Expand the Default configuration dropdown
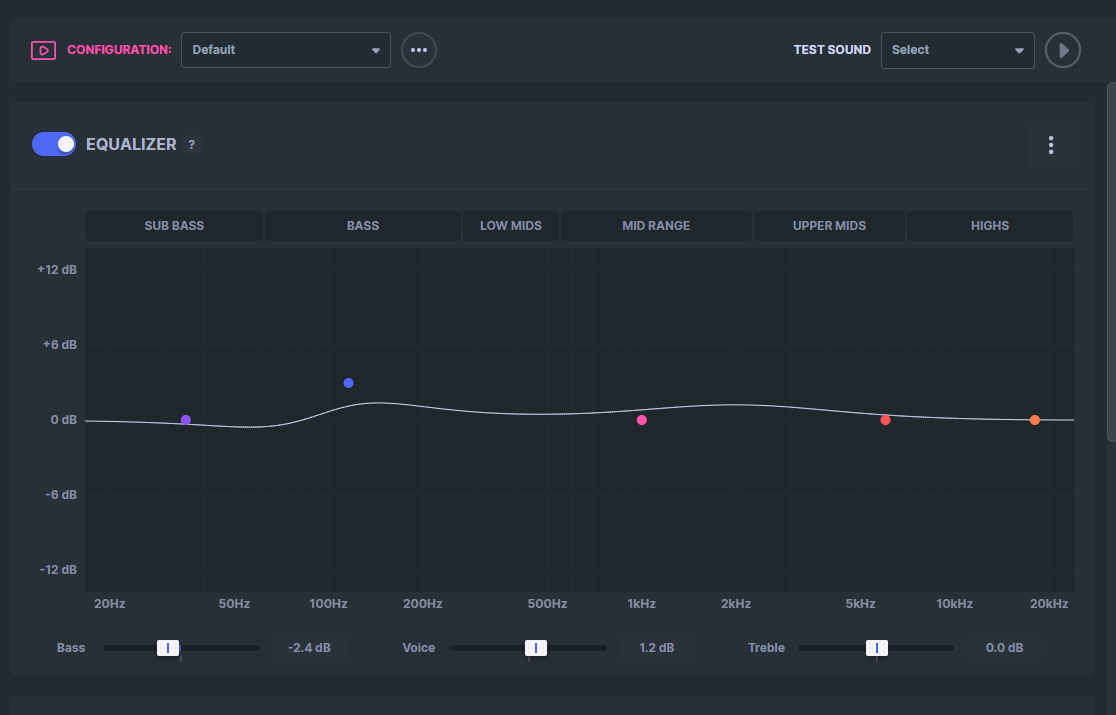The width and height of the screenshot is (1116, 715). (x=285, y=50)
